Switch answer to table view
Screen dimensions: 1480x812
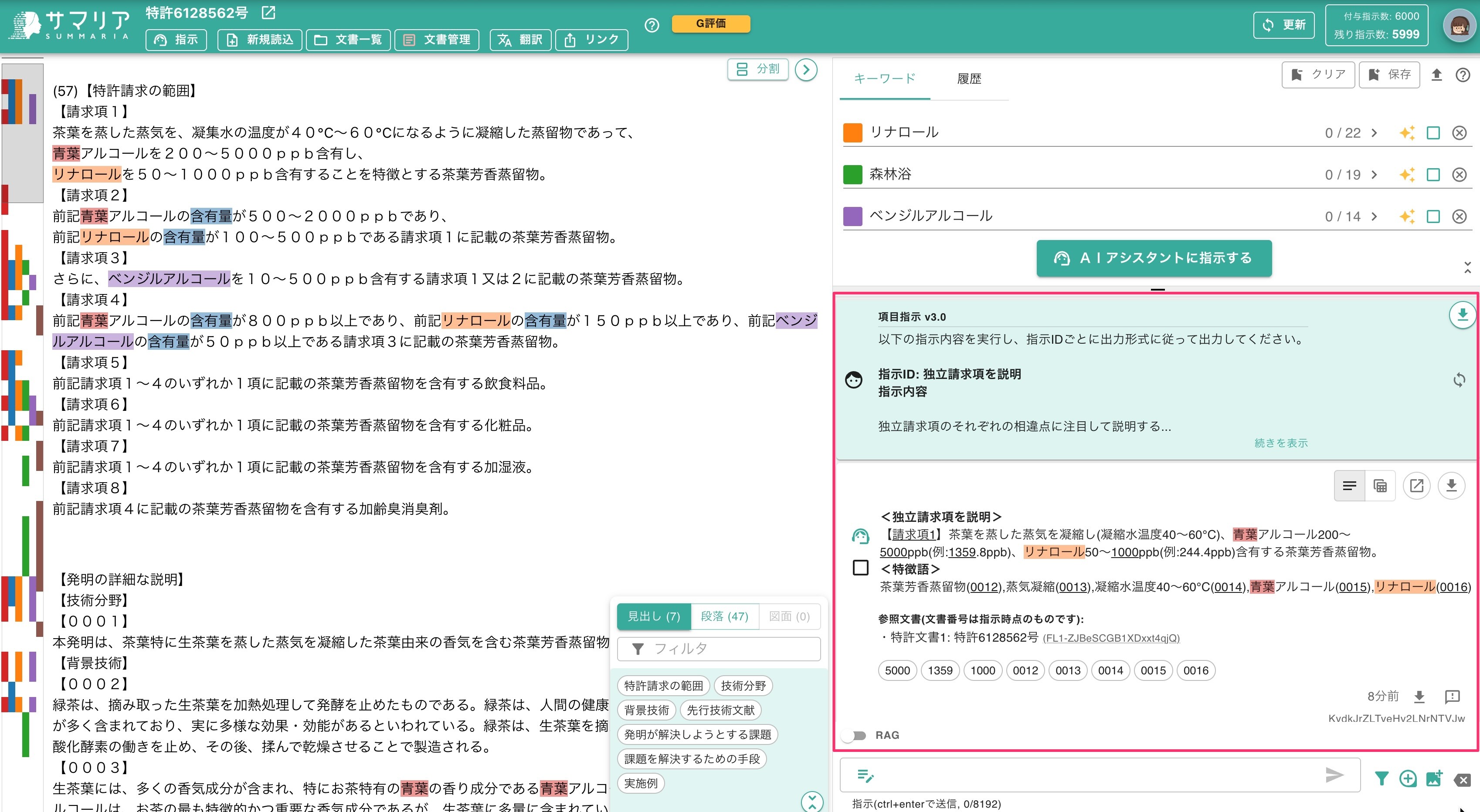[x=1380, y=486]
